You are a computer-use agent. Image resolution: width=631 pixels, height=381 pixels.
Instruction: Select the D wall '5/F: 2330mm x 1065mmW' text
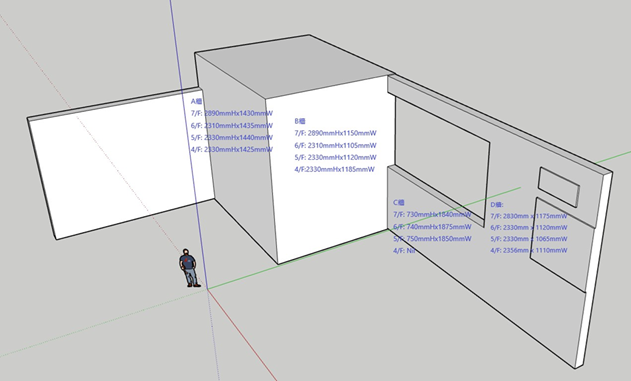(529, 239)
